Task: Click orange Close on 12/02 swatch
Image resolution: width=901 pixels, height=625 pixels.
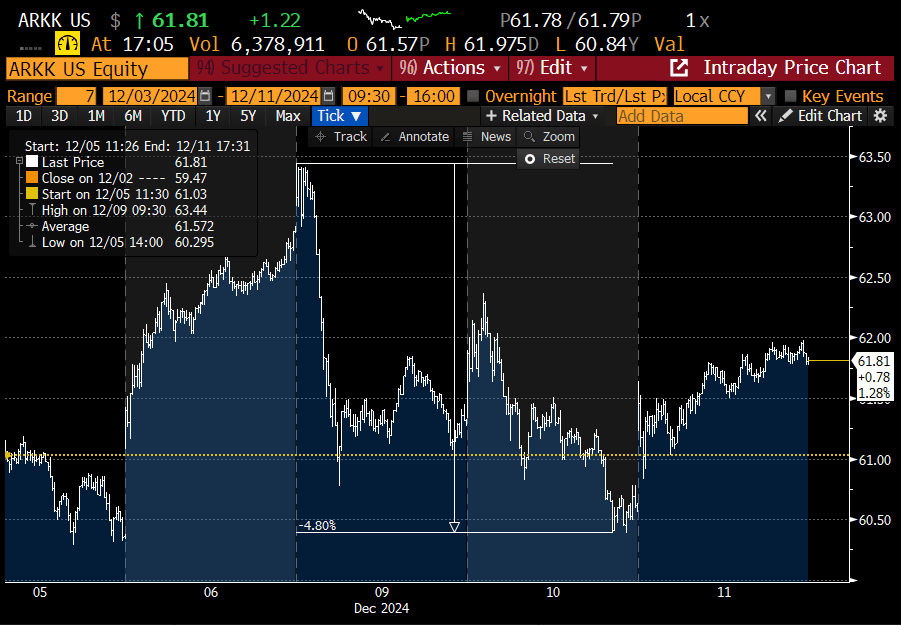Action: click(32, 178)
